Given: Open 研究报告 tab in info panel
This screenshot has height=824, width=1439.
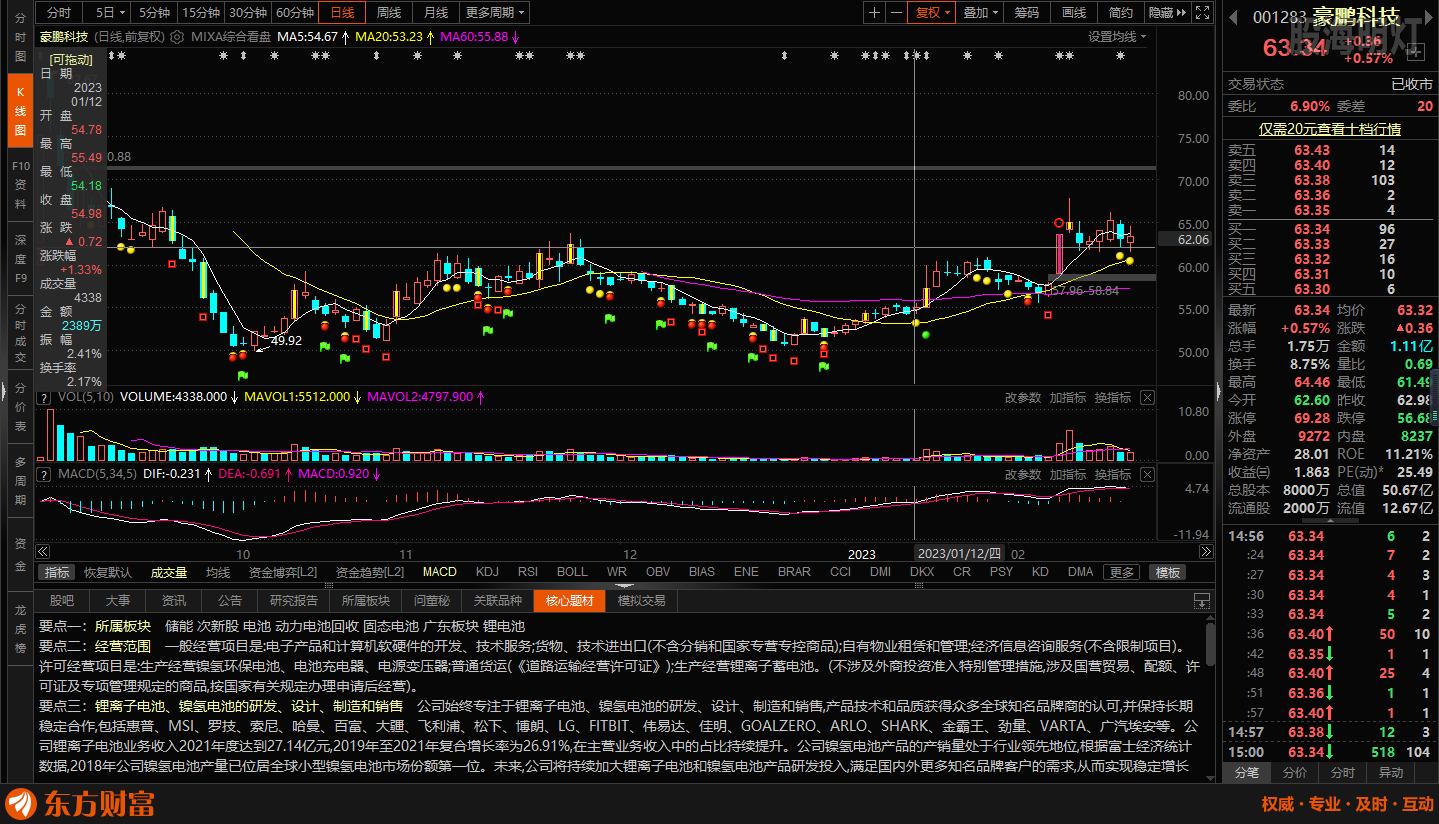Looking at the screenshot, I should (294, 601).
